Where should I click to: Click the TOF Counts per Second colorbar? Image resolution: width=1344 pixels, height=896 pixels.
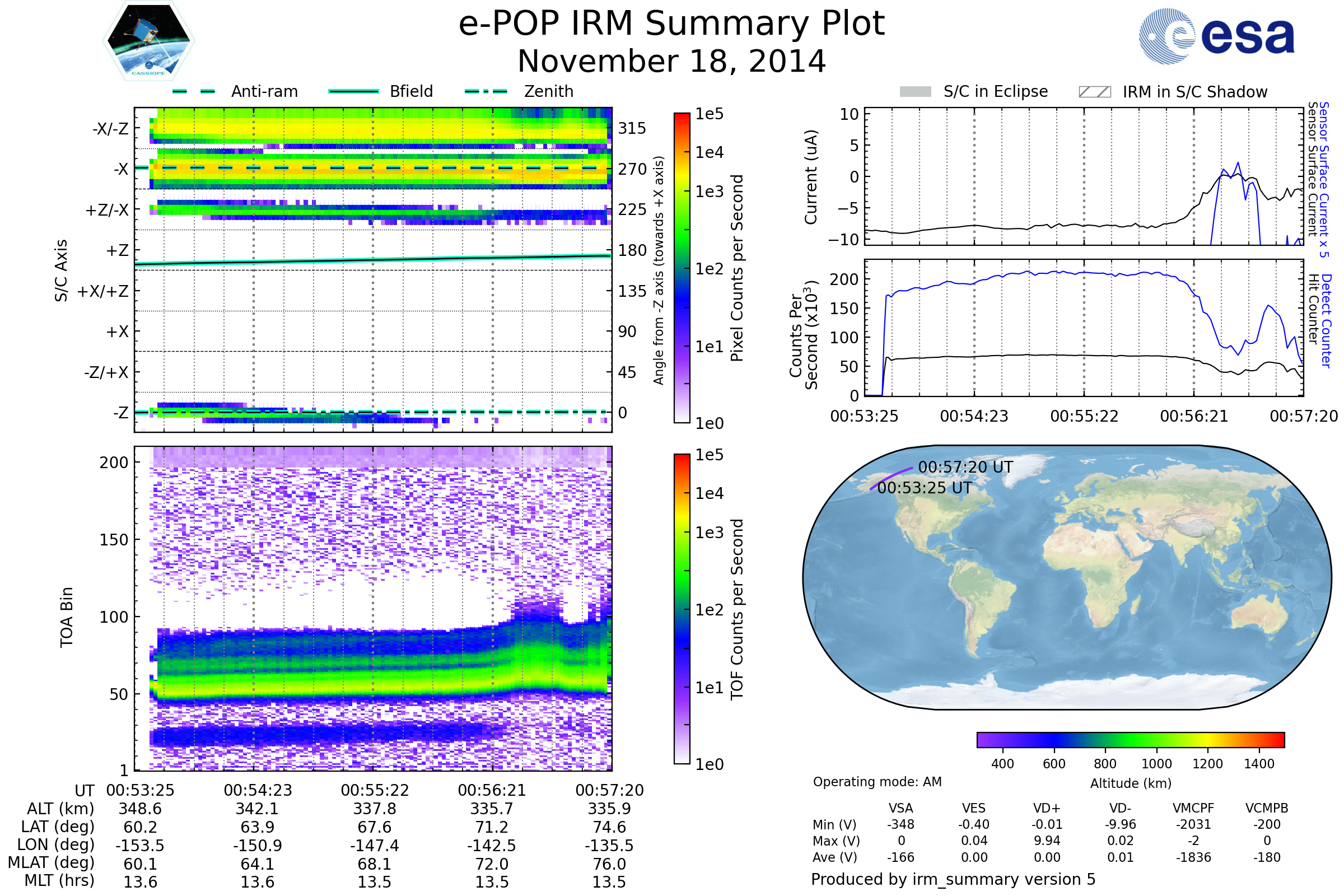point(682,609)
